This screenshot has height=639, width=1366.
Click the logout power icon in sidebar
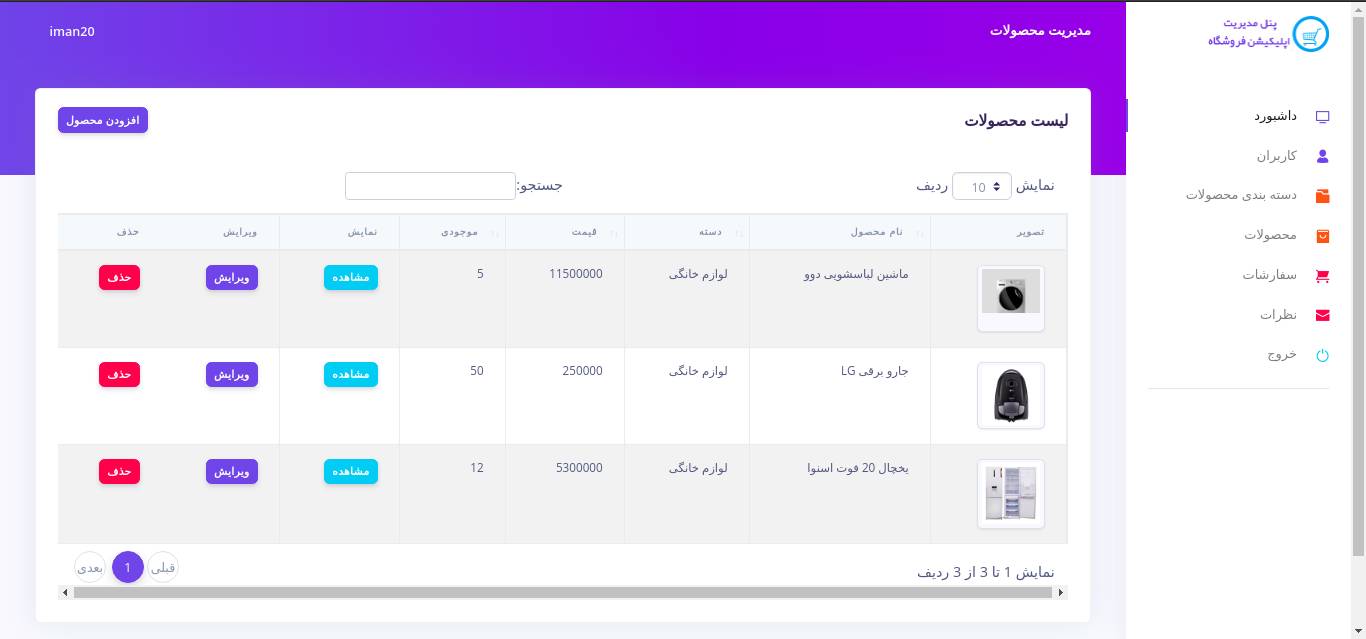point(1322,355)
